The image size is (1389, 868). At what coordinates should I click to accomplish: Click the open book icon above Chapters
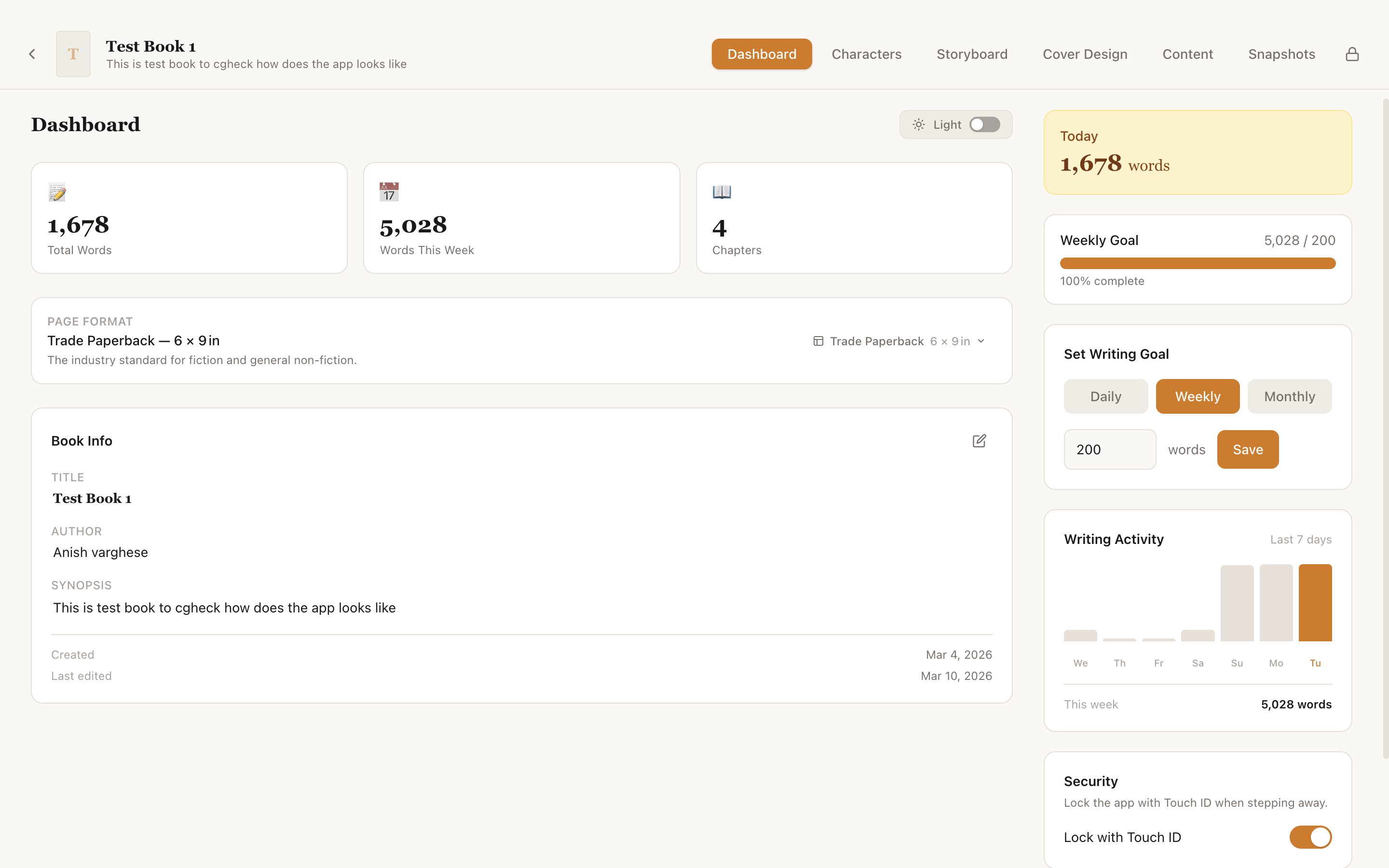coord(722,192)
